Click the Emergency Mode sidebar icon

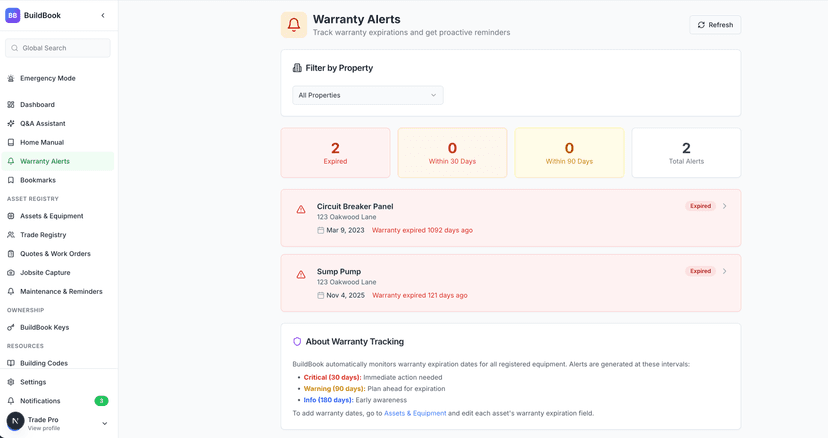11,78
